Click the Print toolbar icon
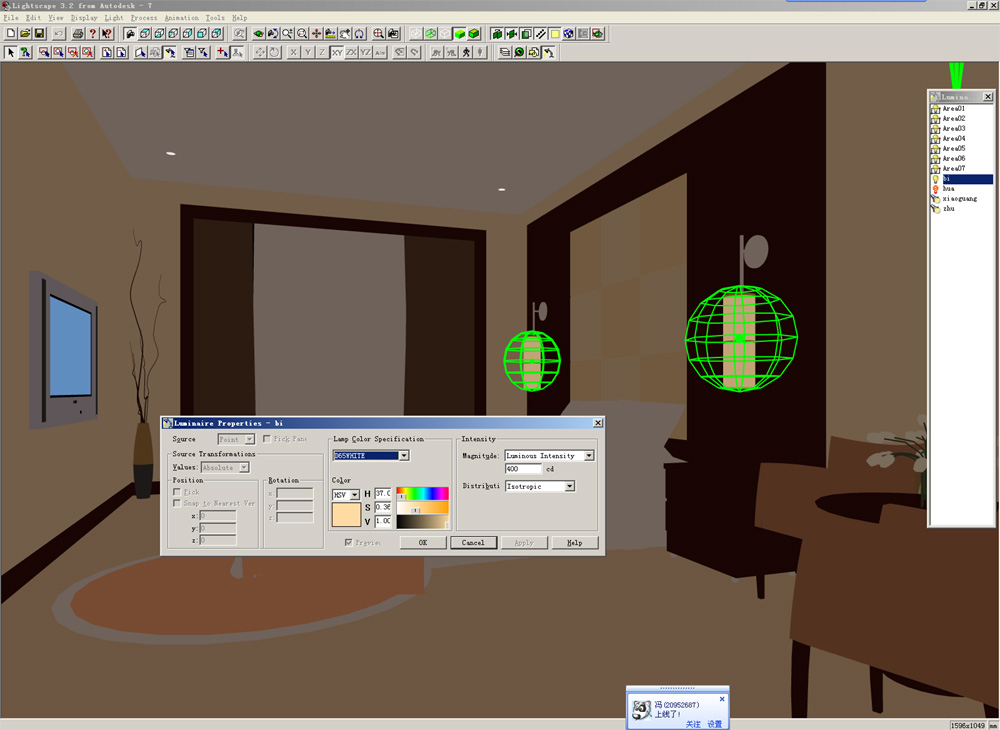This screenshot has height=730, width=1000. click(x=77, y=33)
